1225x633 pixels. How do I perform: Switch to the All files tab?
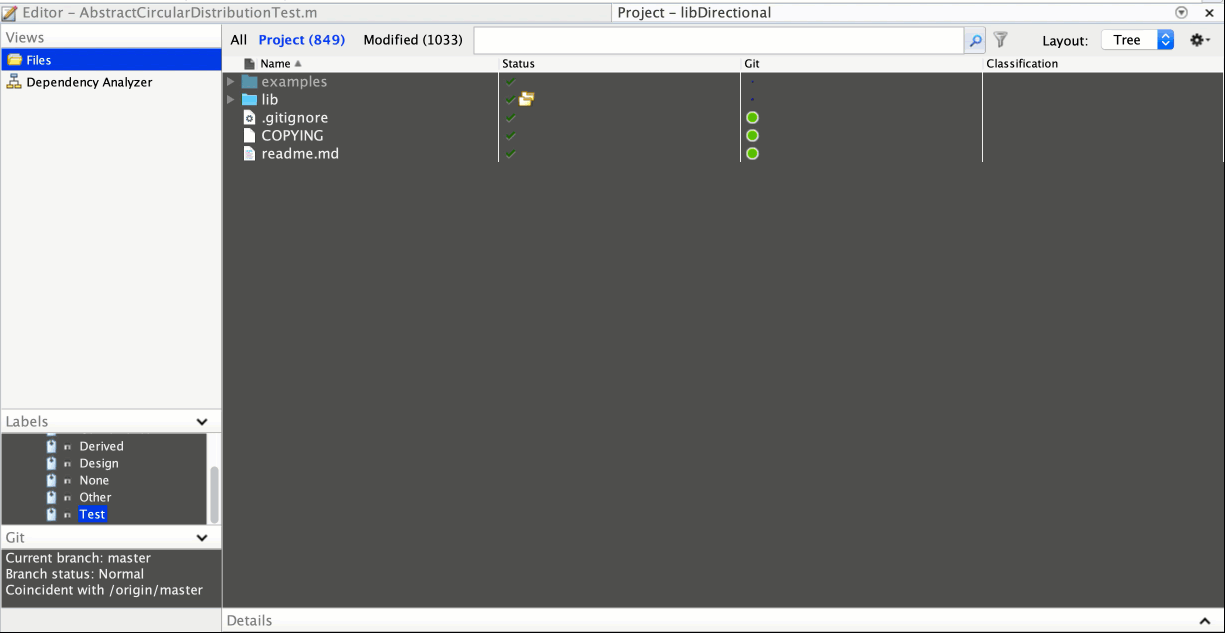[x=238, y=40]
